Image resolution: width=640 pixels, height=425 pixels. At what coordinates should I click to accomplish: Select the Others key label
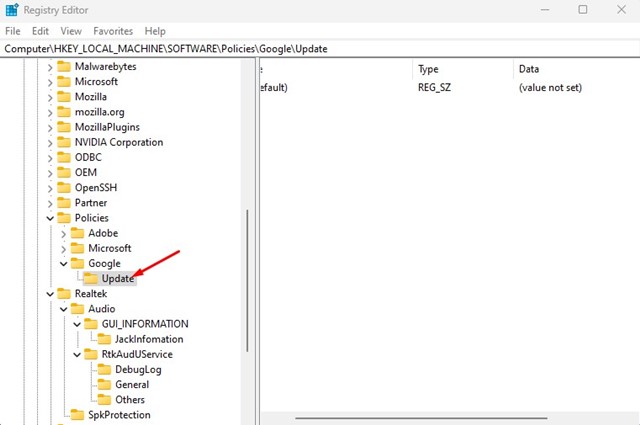pyautogui.click(x=130, y=400)
